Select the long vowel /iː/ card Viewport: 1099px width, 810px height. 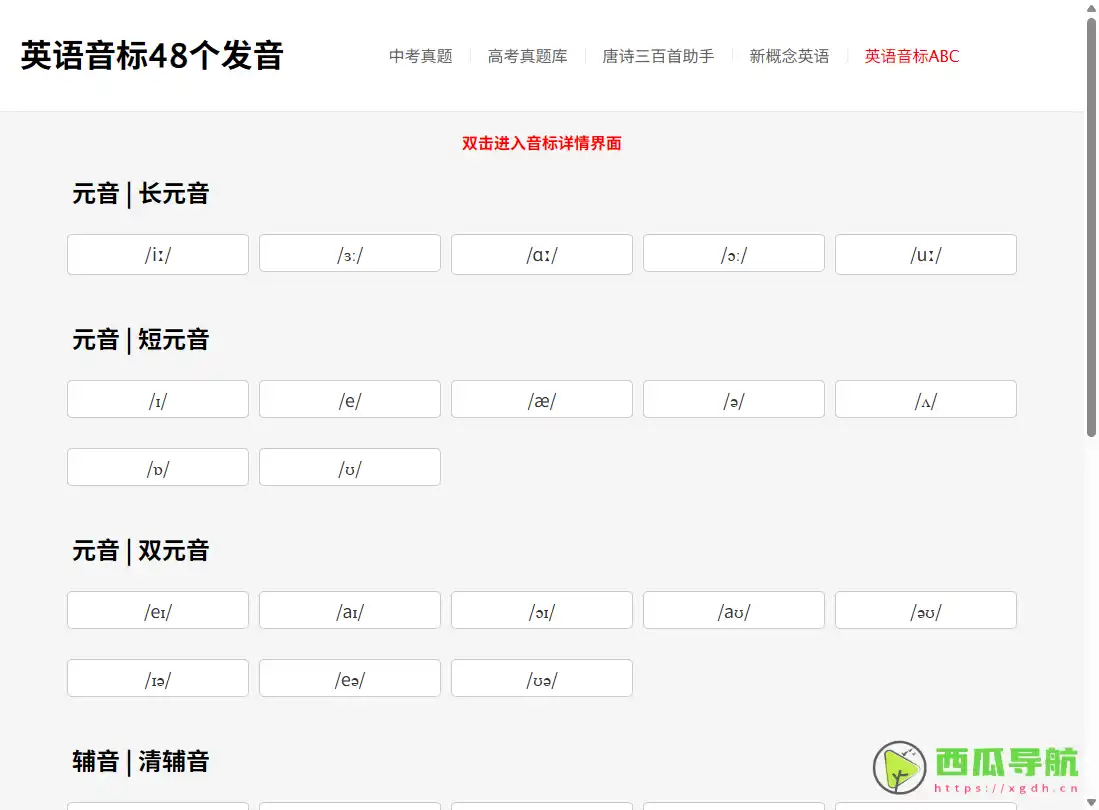(x=157, y=254)
